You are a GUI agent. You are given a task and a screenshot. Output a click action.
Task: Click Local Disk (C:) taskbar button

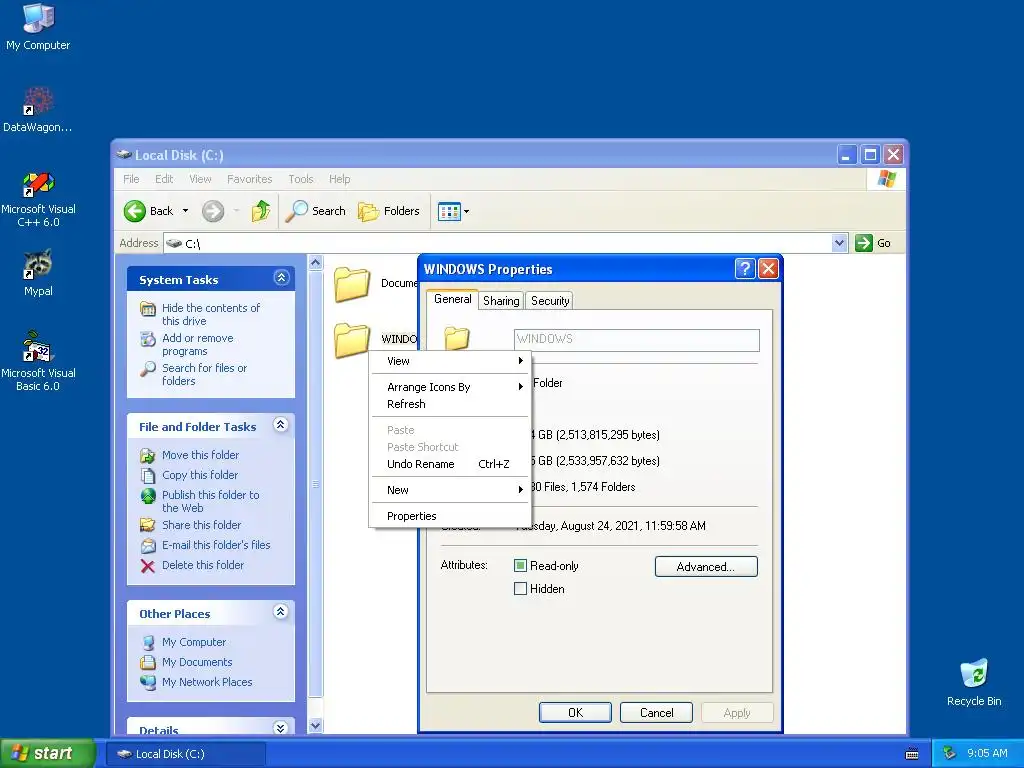tap(186, 754)
